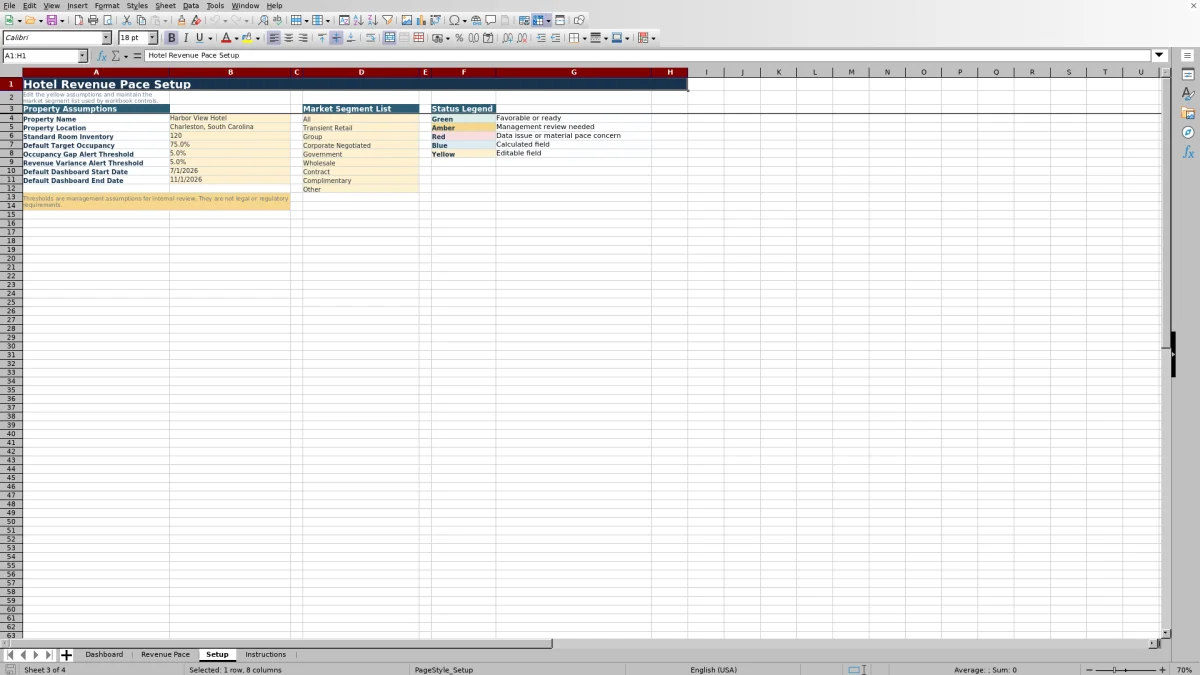Insert a special character Omega icon
The image size is (1200, 675).
(454, 20)
